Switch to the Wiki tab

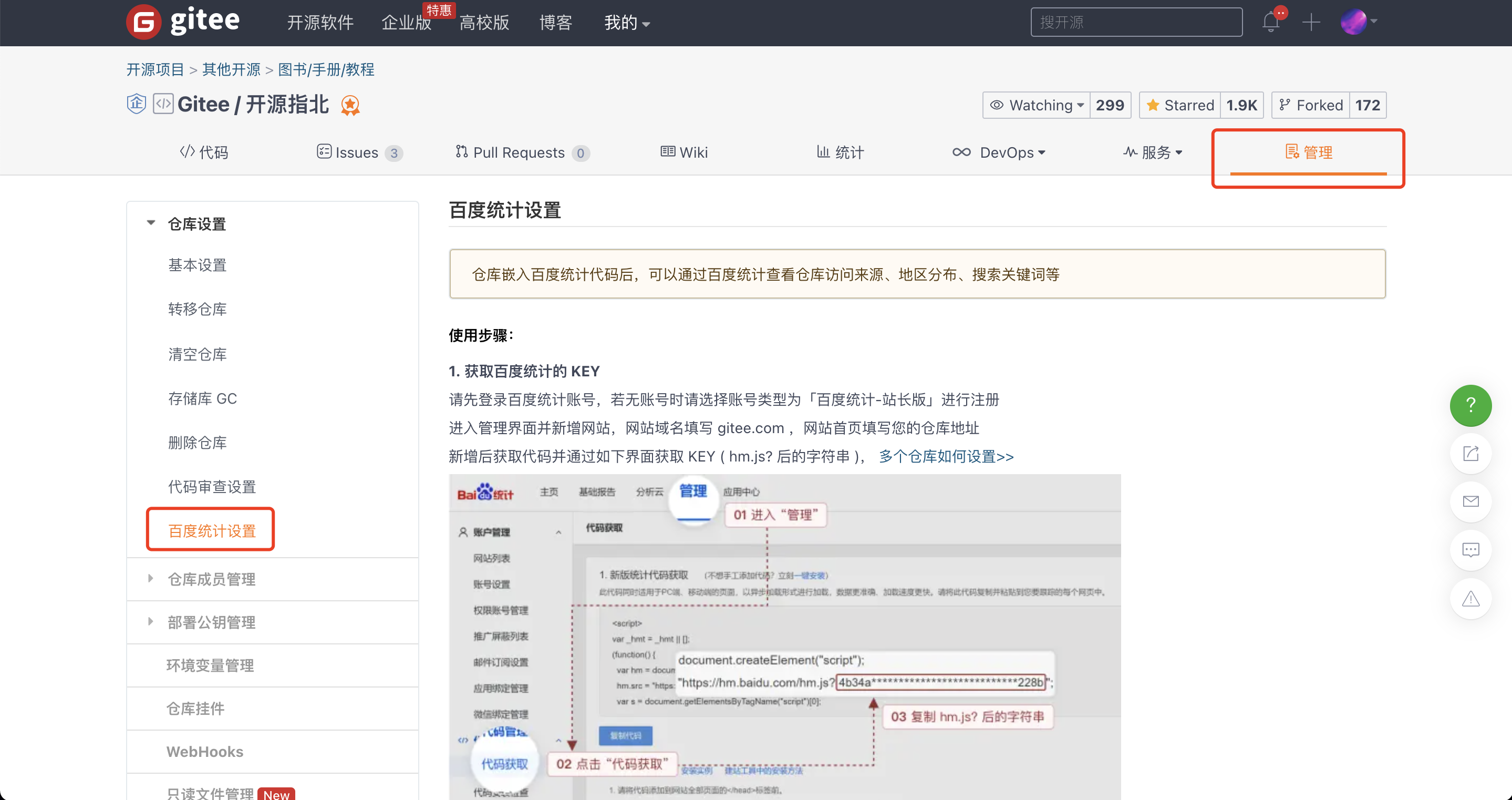coord(684,153)
